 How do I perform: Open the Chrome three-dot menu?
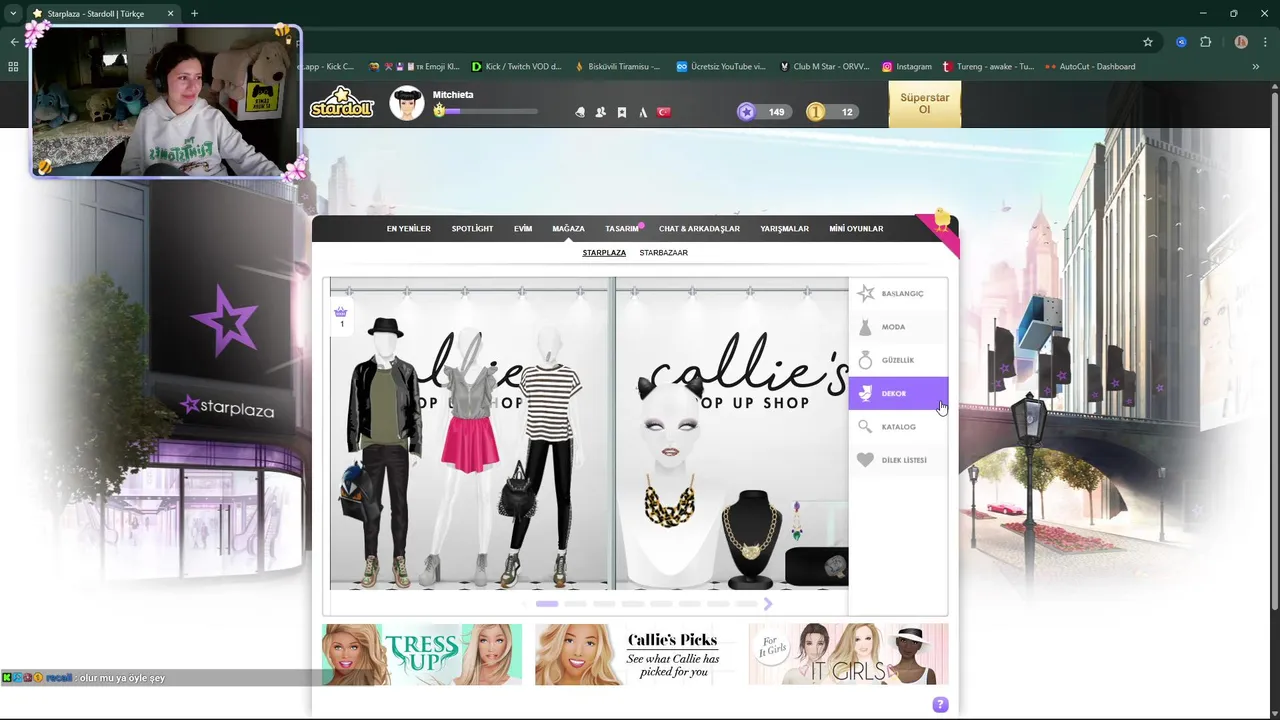click(x=1266, y=42)
